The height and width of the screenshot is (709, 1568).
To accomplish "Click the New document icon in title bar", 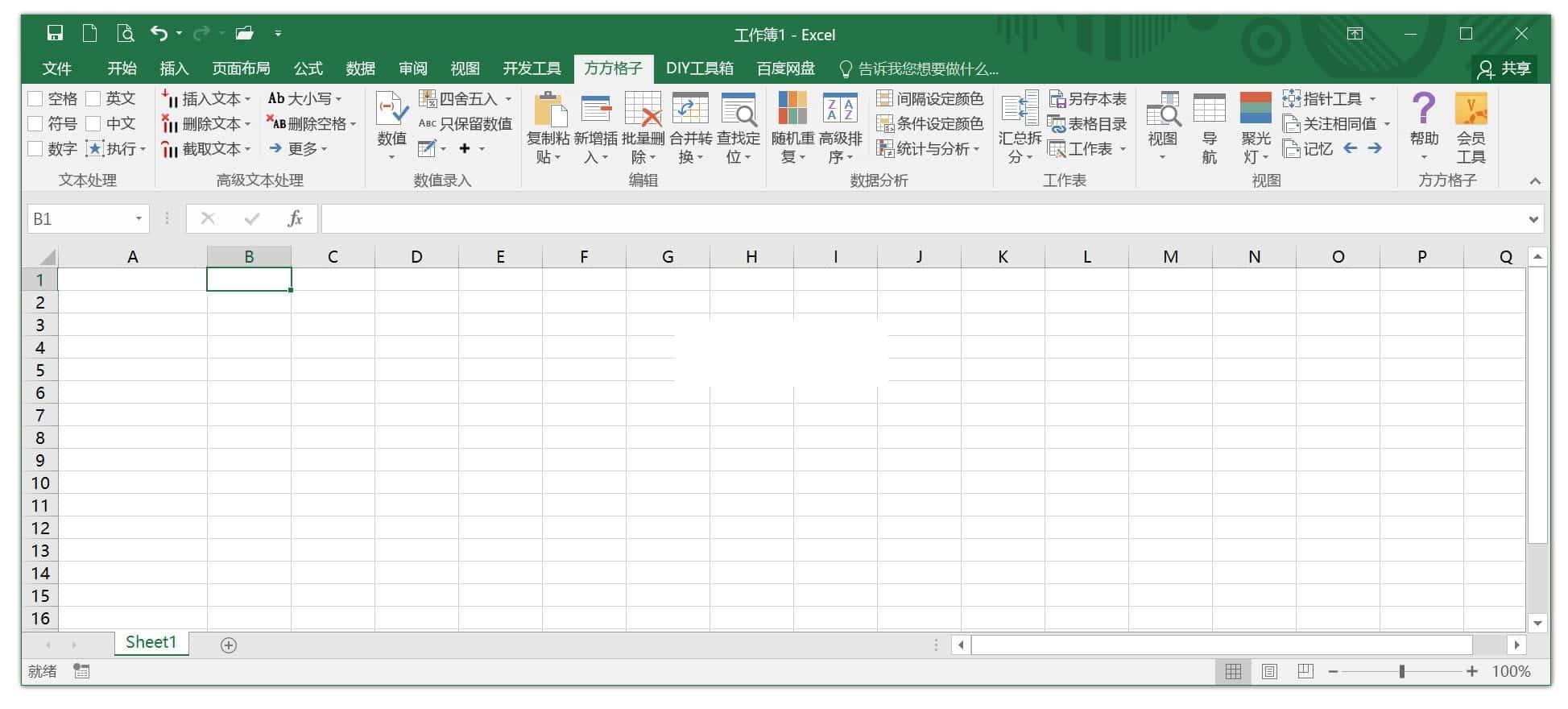I will click(90, 33).
